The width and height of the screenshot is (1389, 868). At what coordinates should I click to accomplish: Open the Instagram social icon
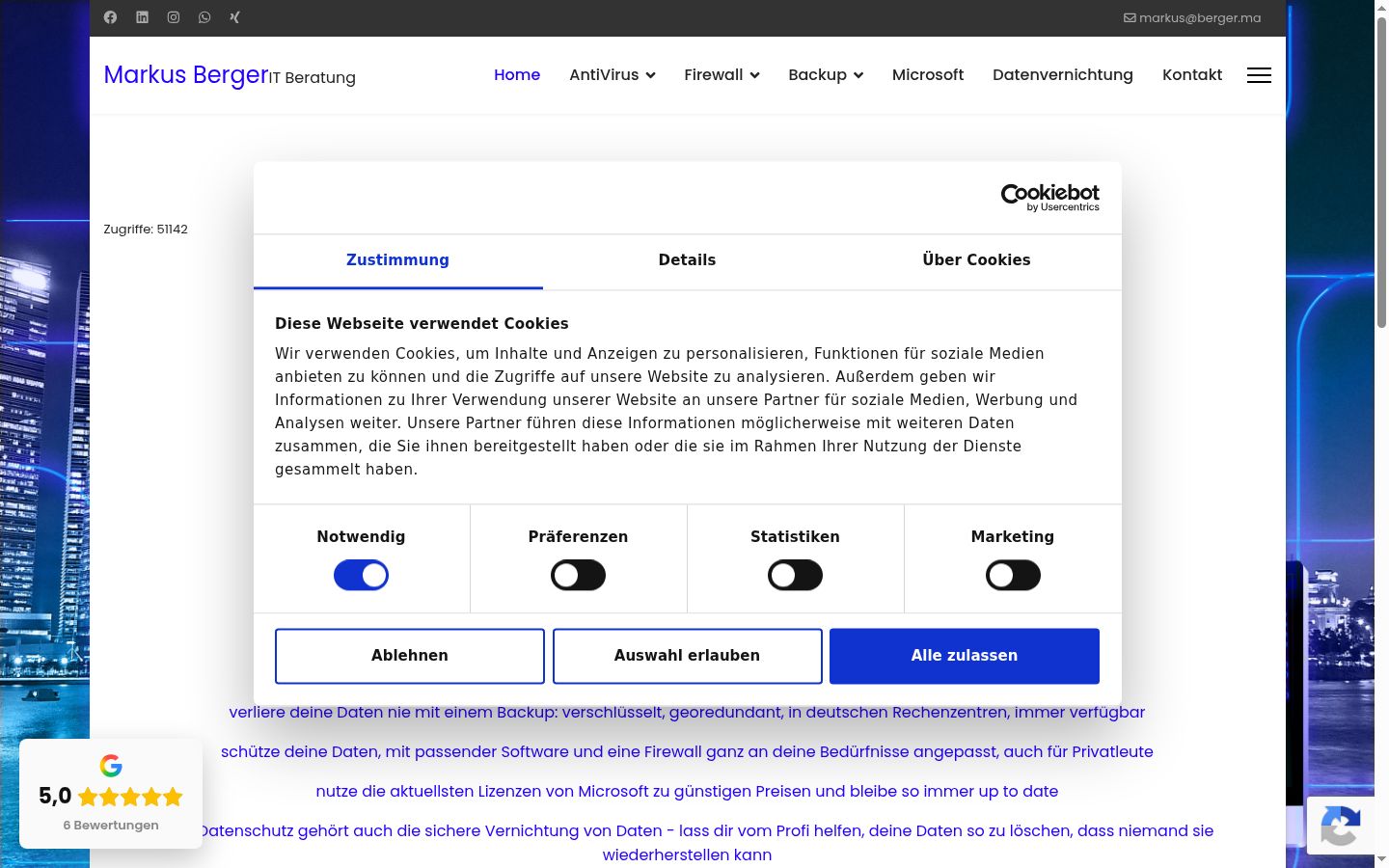click(174, 17)
